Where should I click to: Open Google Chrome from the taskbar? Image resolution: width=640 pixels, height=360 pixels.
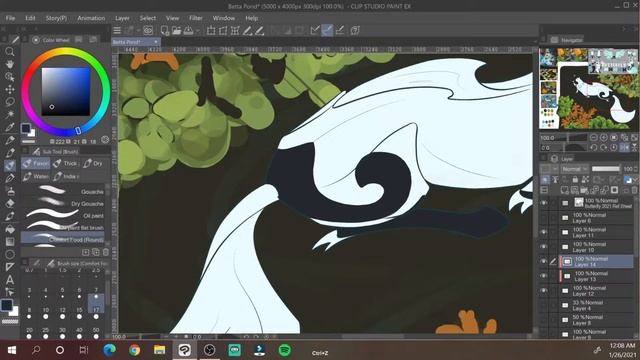tap(134, 350)
